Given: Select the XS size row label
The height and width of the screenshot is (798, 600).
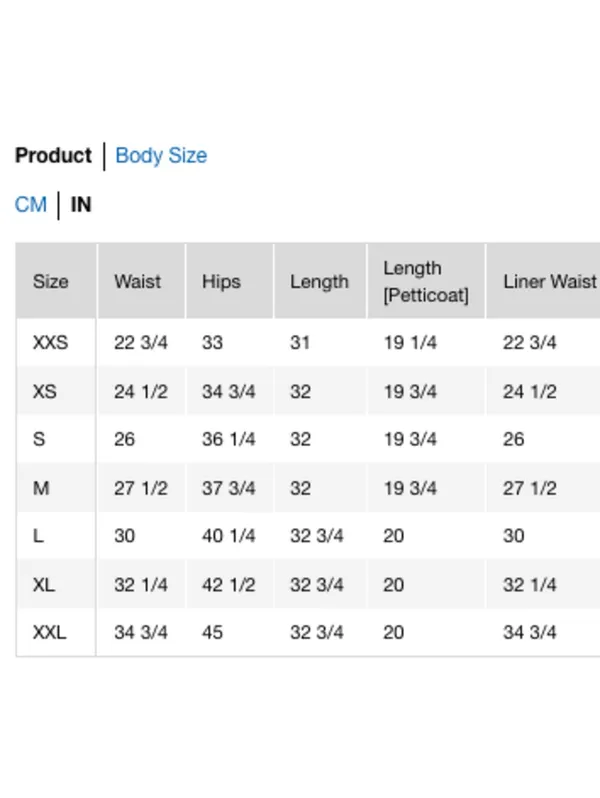Looking at the screenshot, I should click(45, 391).
